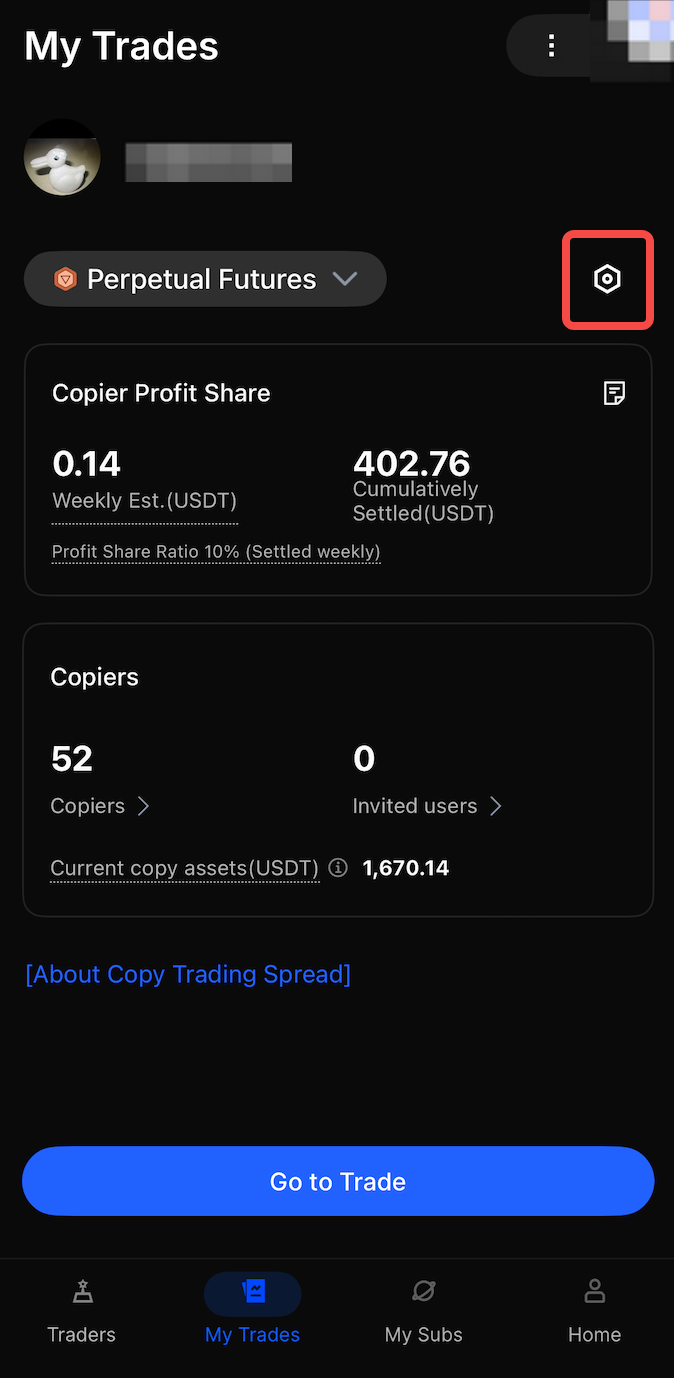The width and height of the screenshot is (674, 1378).
Task: Tap the three-dot more options button
Action: (551, 46)
